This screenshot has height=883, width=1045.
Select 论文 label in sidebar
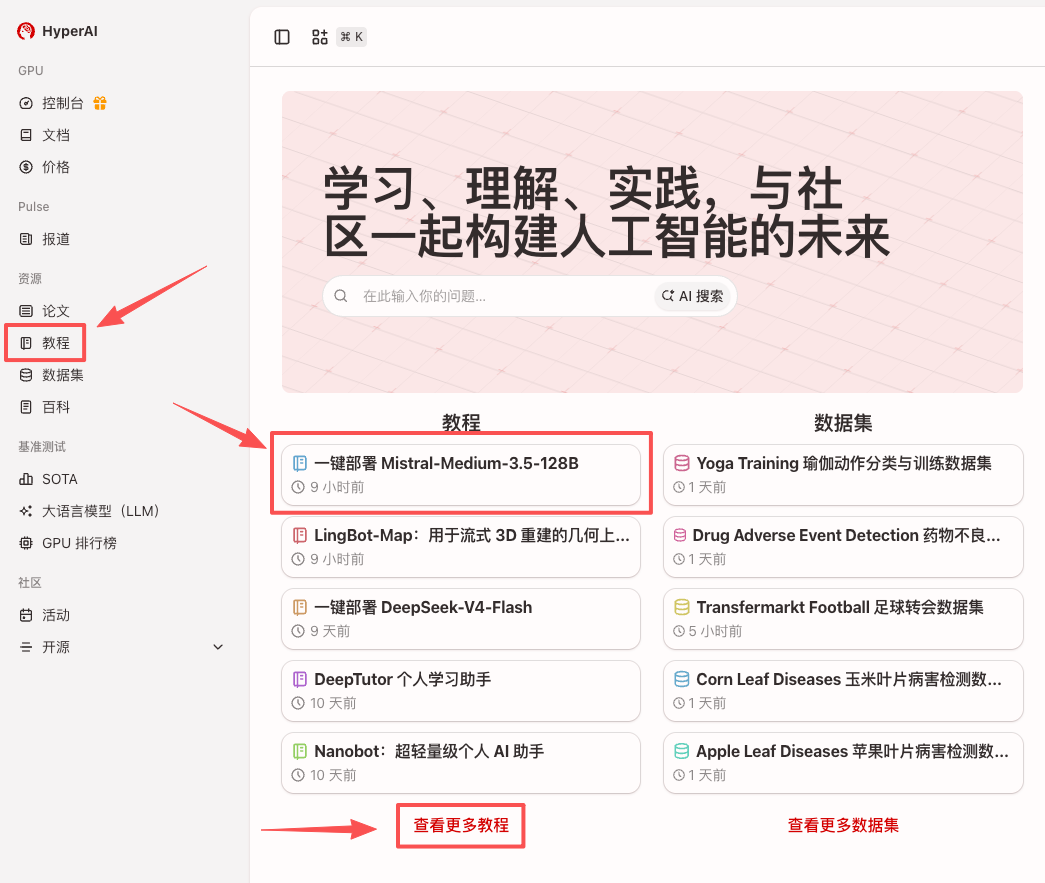56,311
